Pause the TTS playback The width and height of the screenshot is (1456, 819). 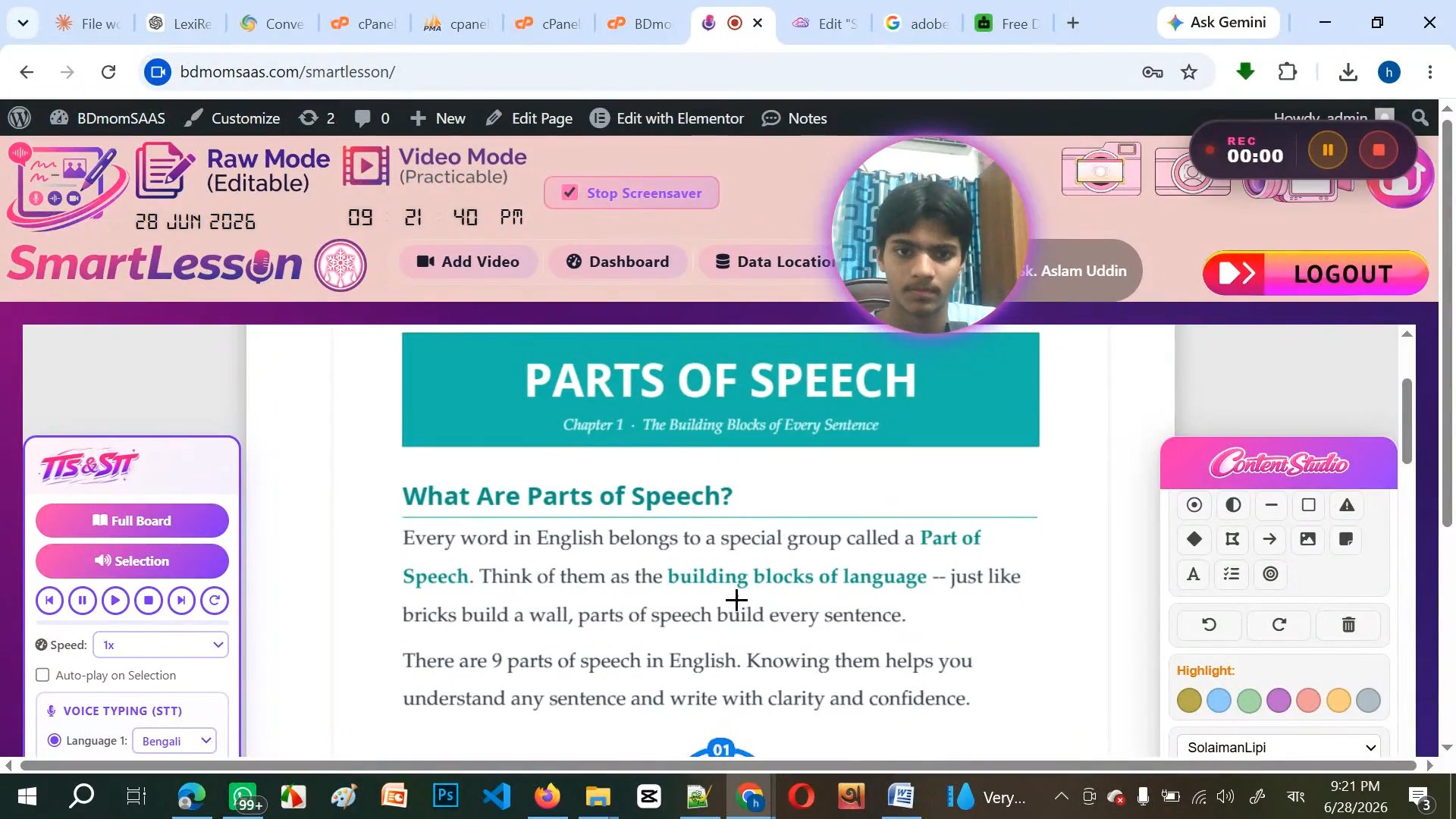click(83, 601)
